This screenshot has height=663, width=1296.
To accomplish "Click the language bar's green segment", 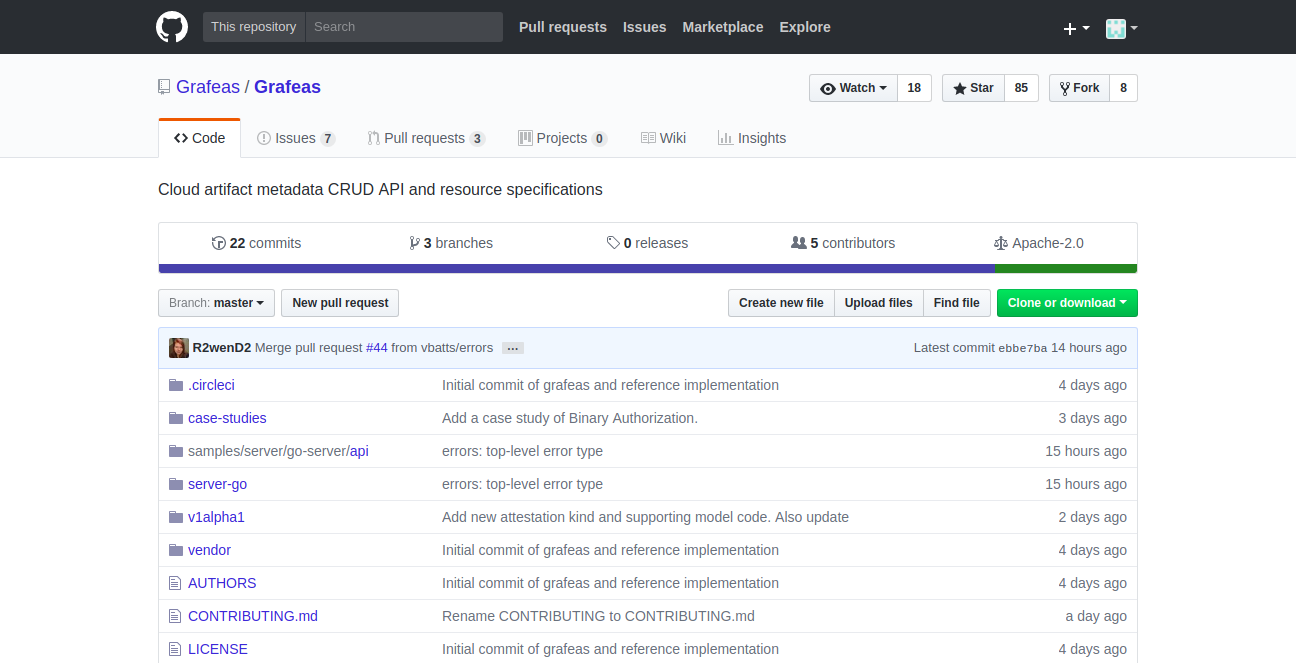I will click(1066, 268).
